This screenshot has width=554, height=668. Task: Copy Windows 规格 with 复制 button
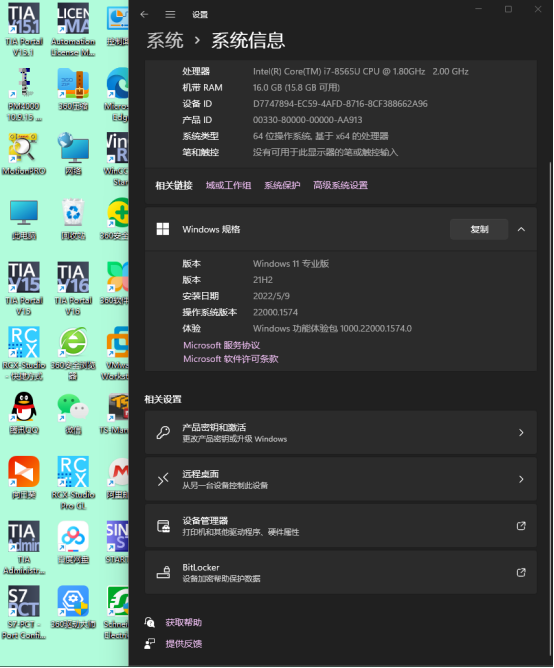point(479,229)
